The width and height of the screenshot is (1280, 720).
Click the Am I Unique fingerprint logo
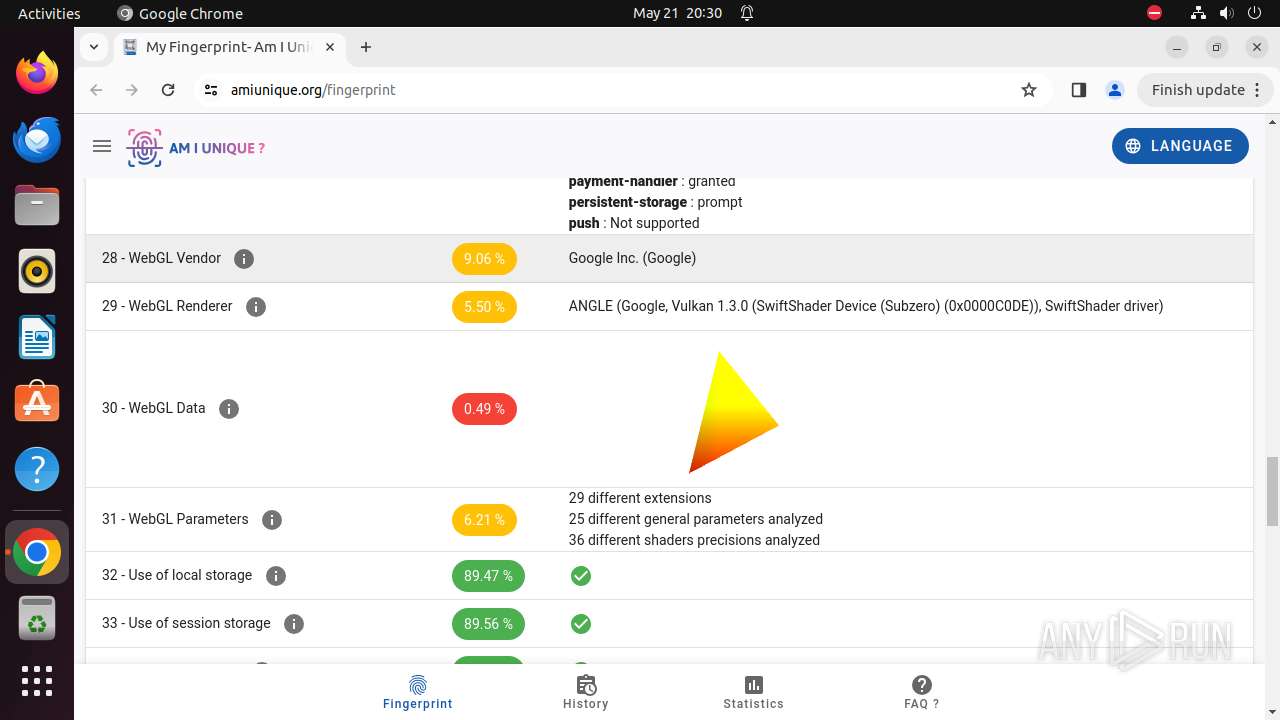196,148
